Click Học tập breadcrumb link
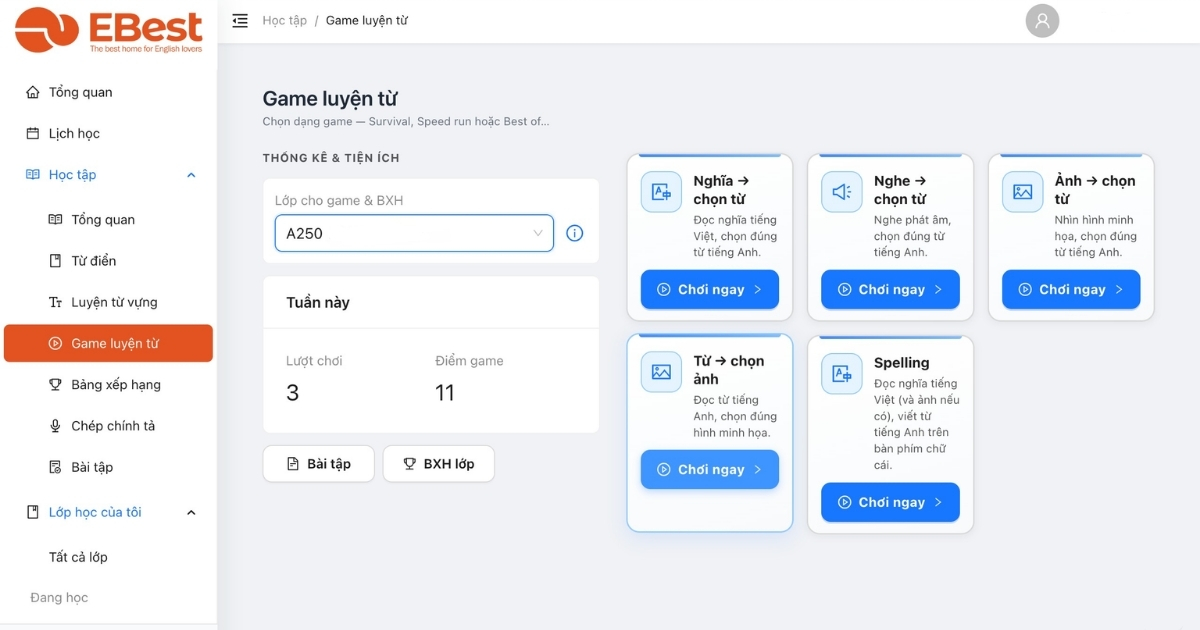 [285, 20]
